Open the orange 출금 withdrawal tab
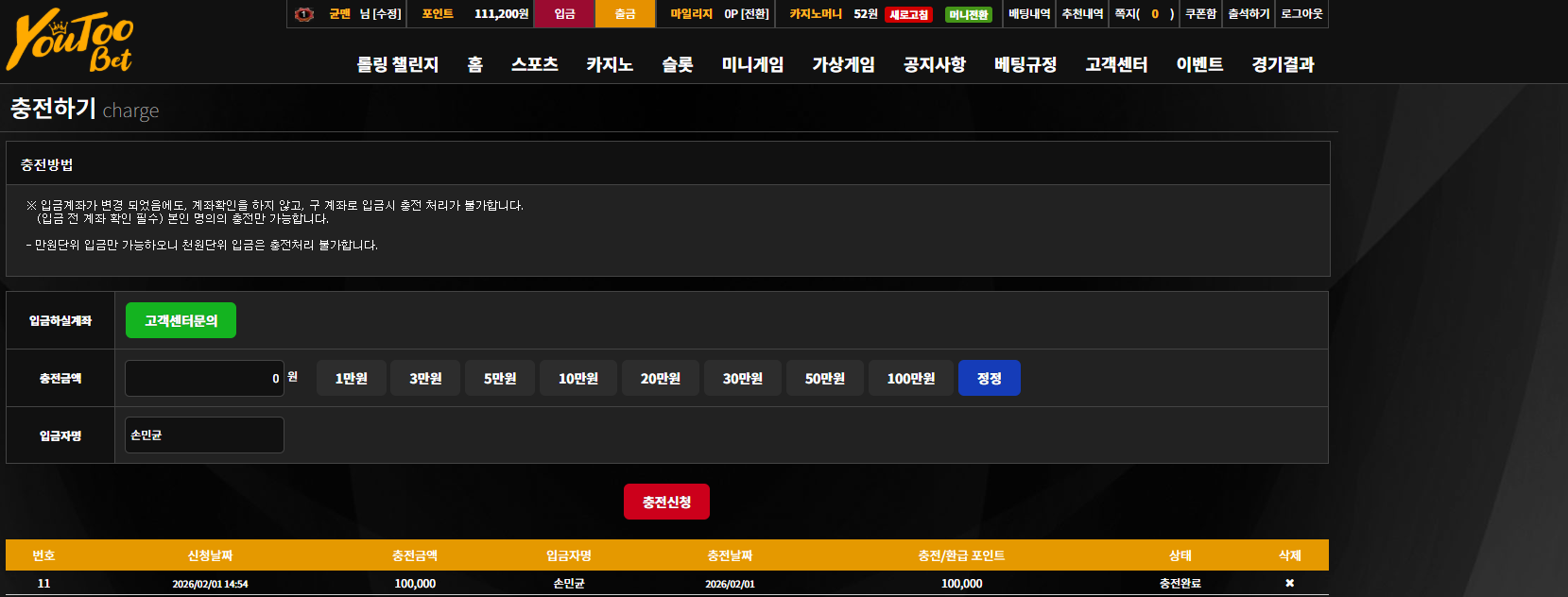This screenshot has width=1568, height=597. coord(625,13)
